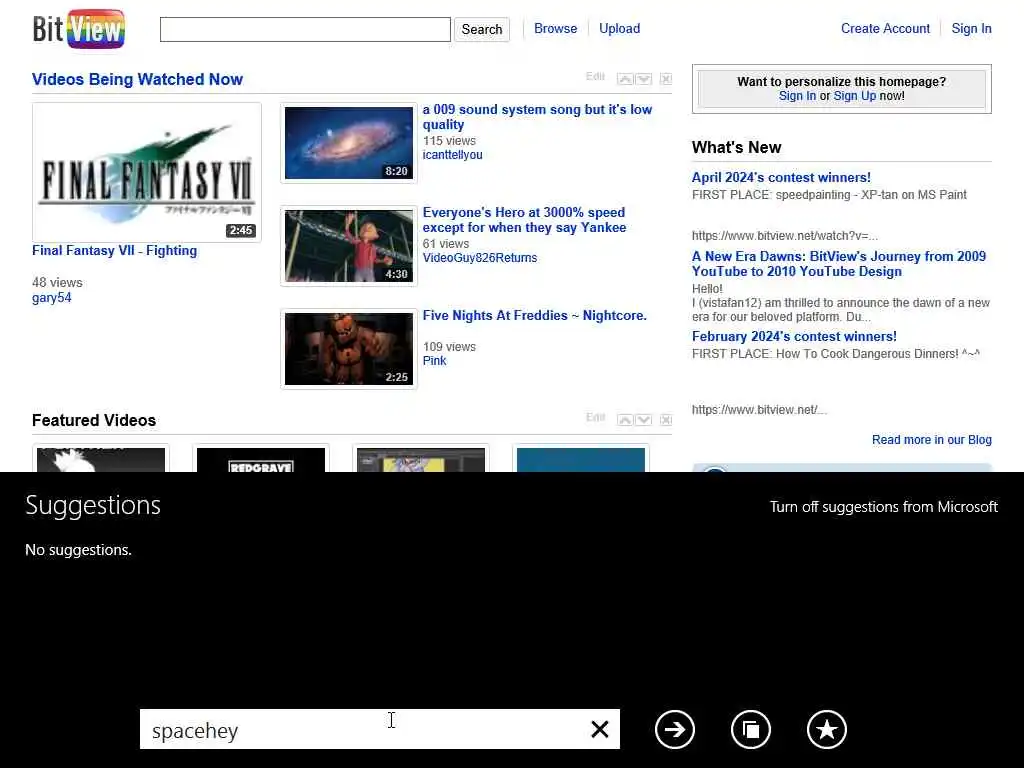
Task: Close the Featured Videos section
Action: tap(665, 420)
